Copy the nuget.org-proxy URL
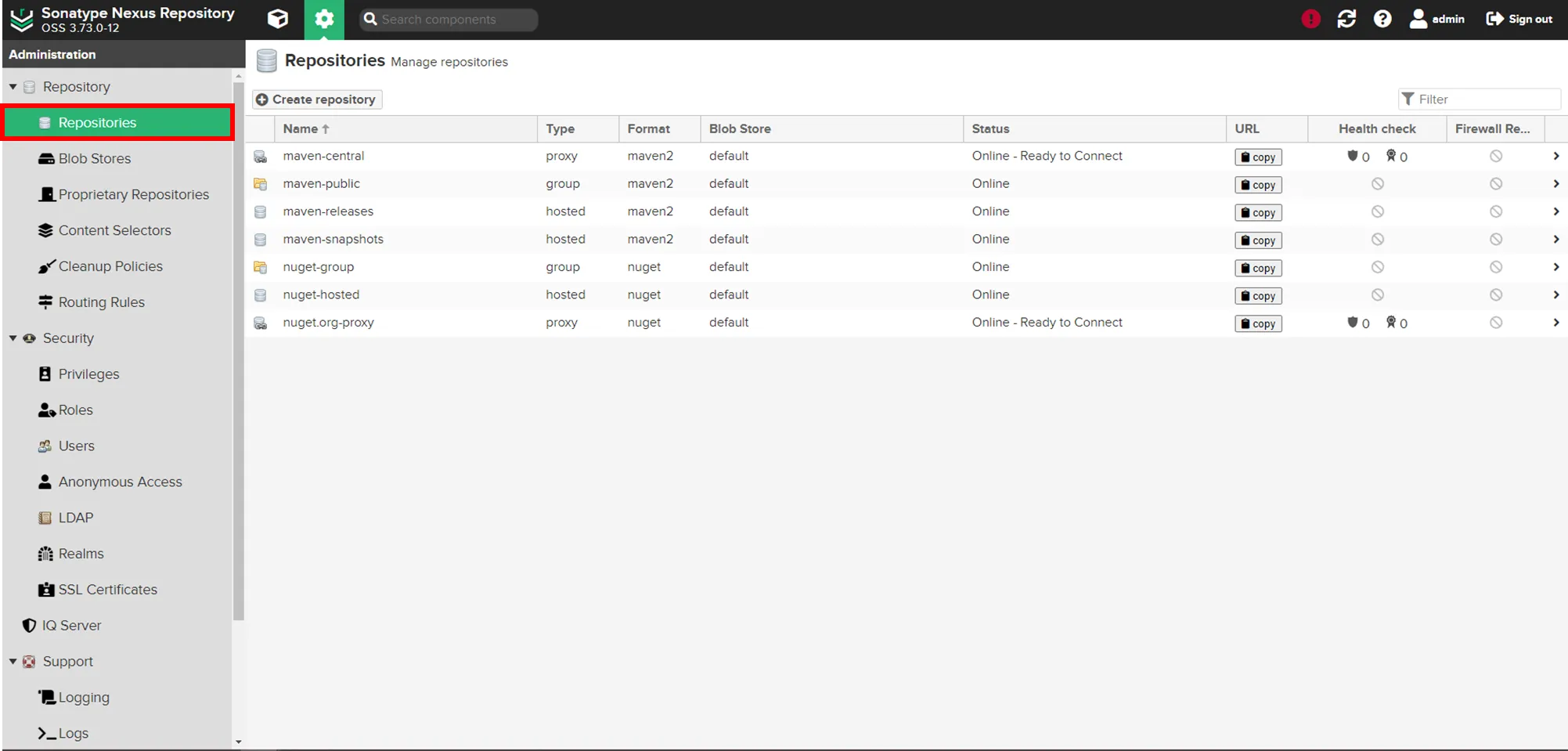The width and height of the screenshot is (1568, 751). point(1258,323)
